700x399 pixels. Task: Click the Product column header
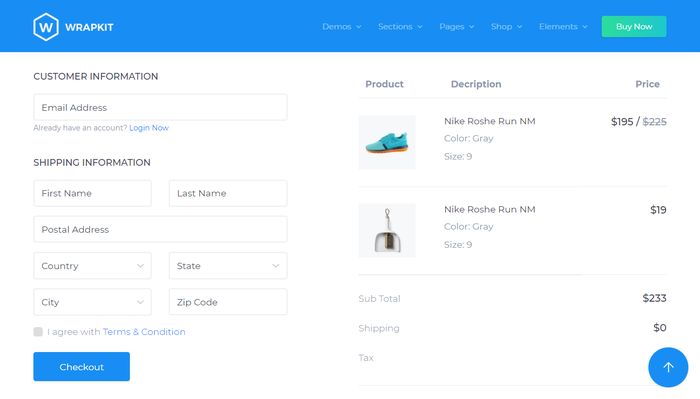(x=384, y=84)
